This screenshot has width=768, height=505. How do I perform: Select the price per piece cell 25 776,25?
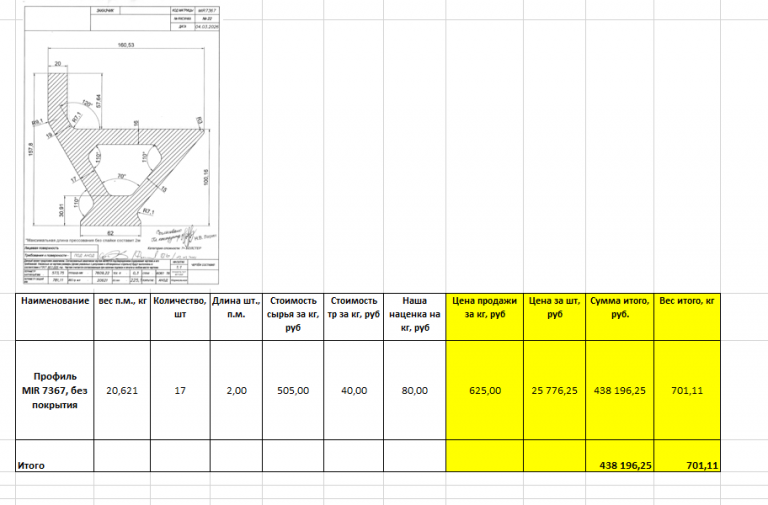(x=554, y=390)
